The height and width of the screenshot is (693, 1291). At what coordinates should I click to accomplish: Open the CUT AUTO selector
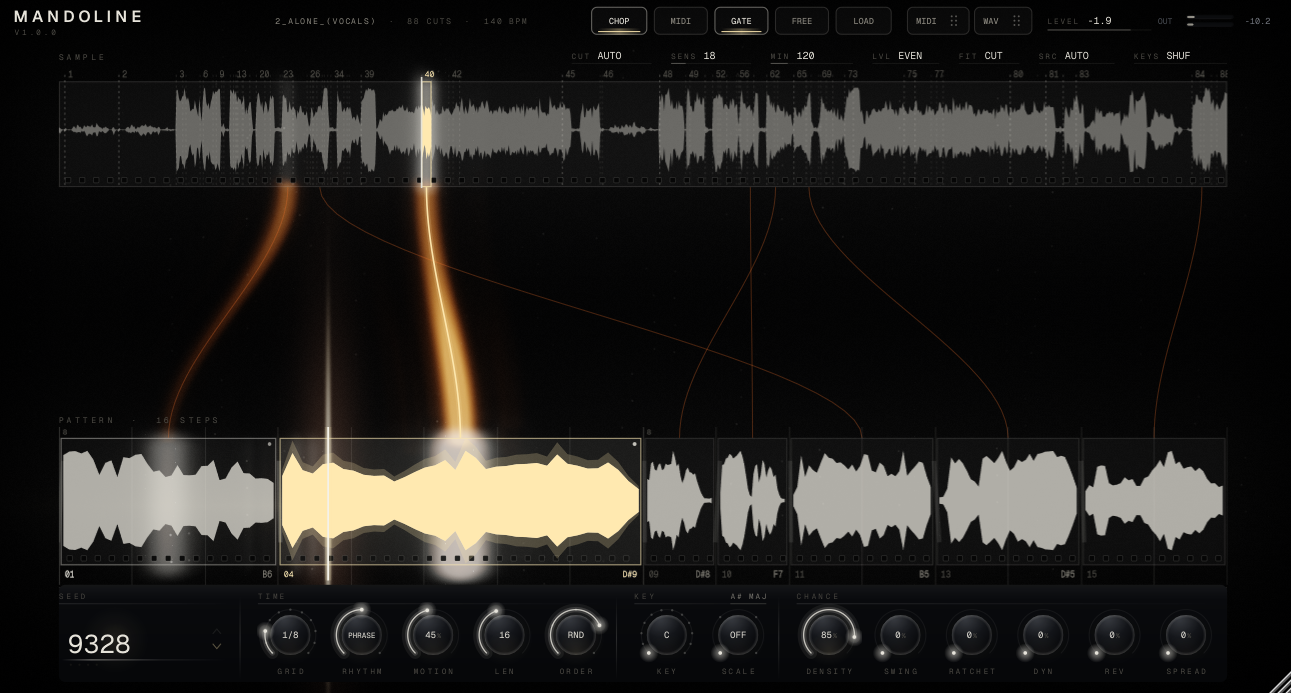coord(610,56)
